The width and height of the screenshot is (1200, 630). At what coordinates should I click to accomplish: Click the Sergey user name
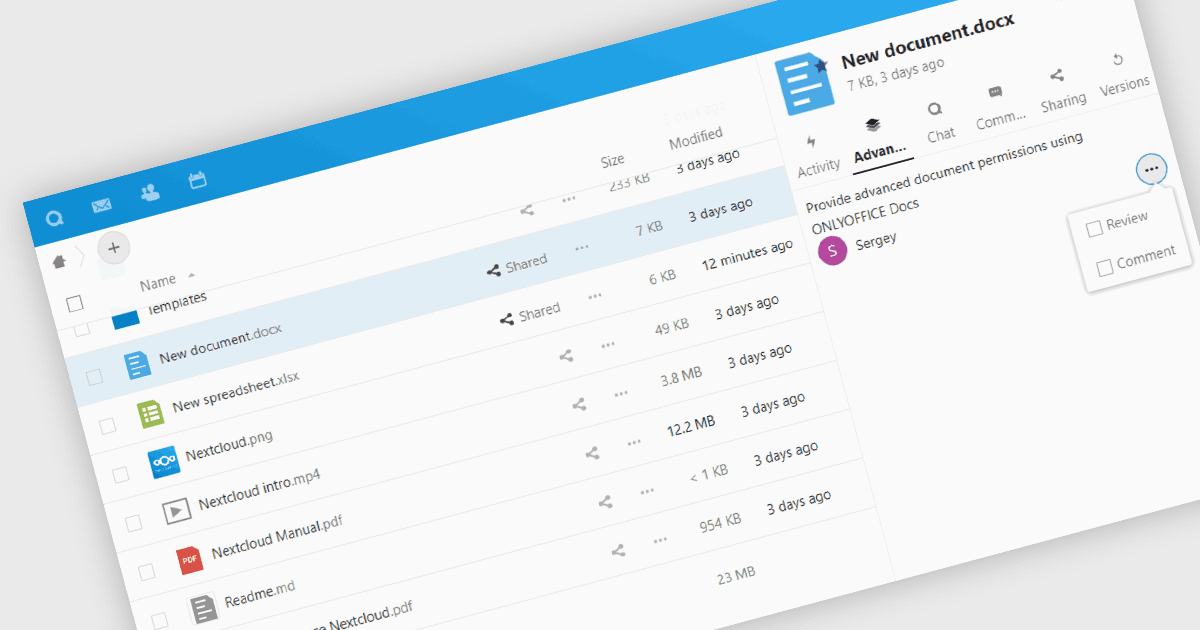[876, 241]
